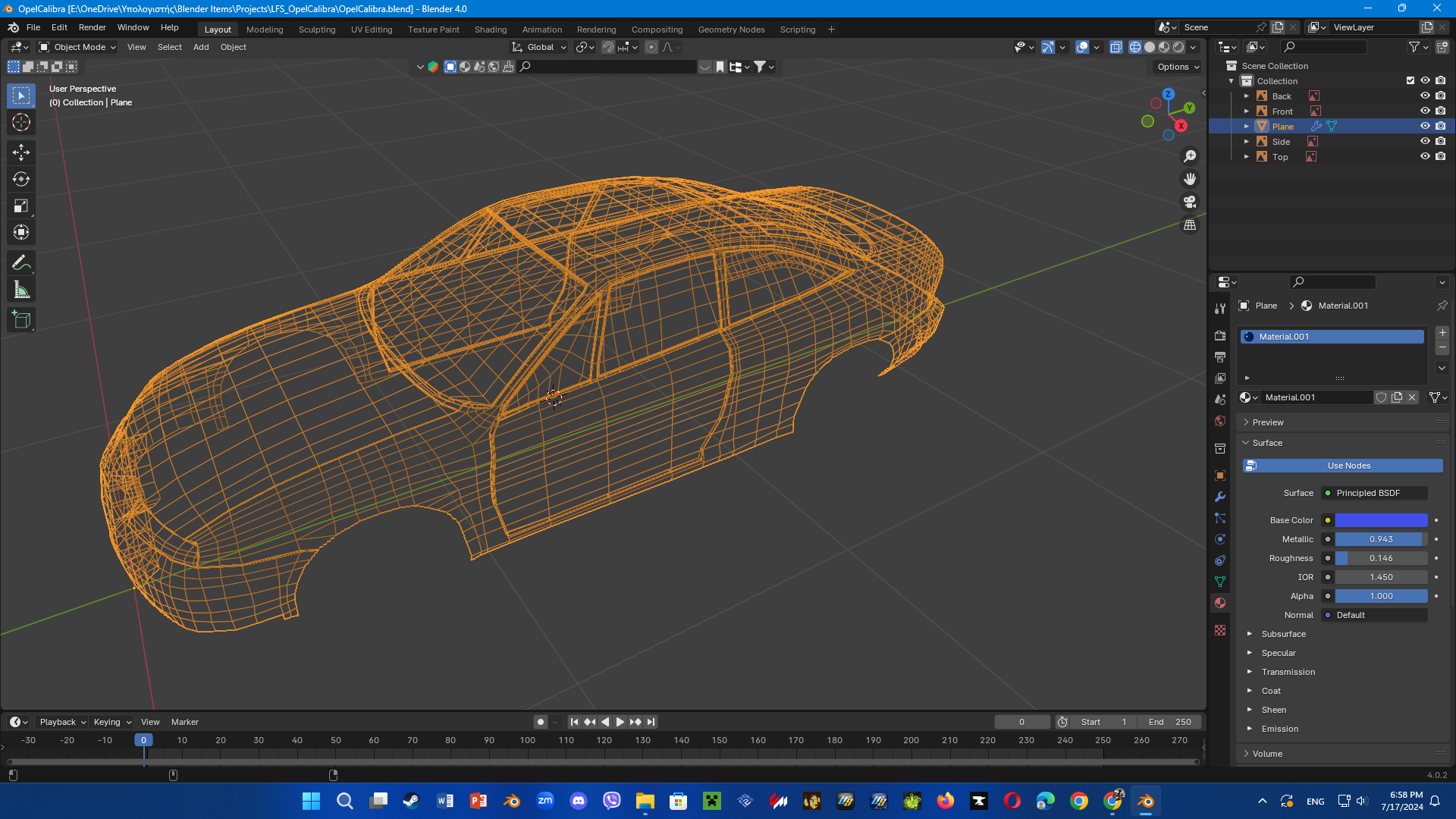
Task: Select the Scale tool
Action: point(21,206)
